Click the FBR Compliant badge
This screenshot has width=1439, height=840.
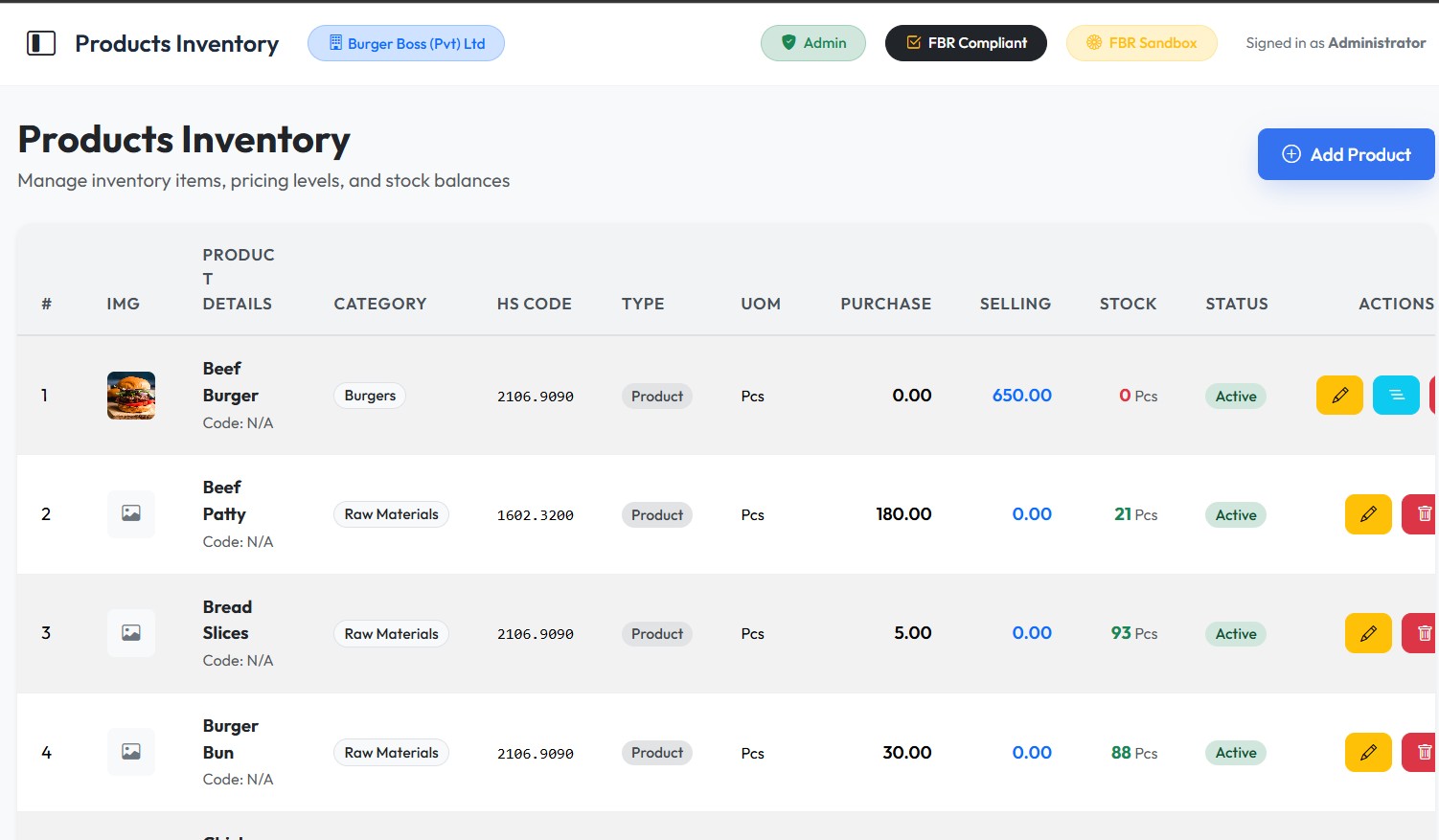click(x=966, y=43)
